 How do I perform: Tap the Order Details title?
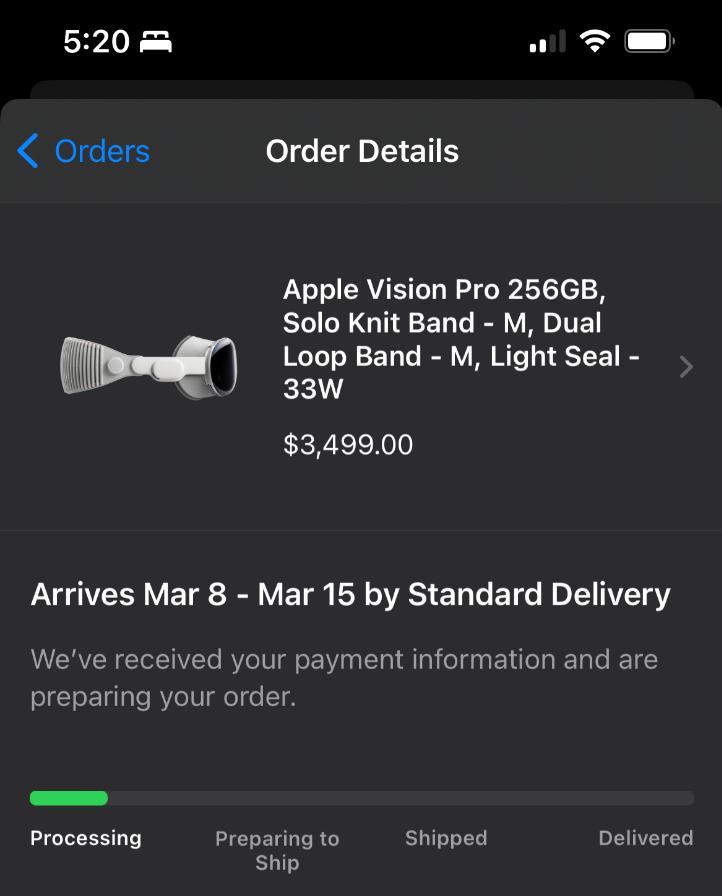pyautogui.click(x=362, y=152)
